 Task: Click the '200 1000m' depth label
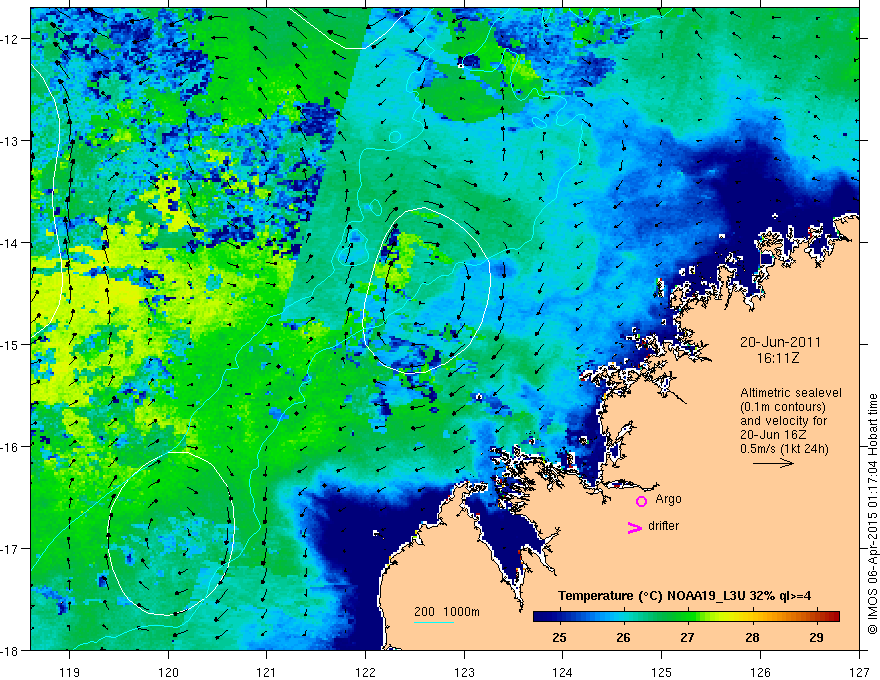(447, 612)
